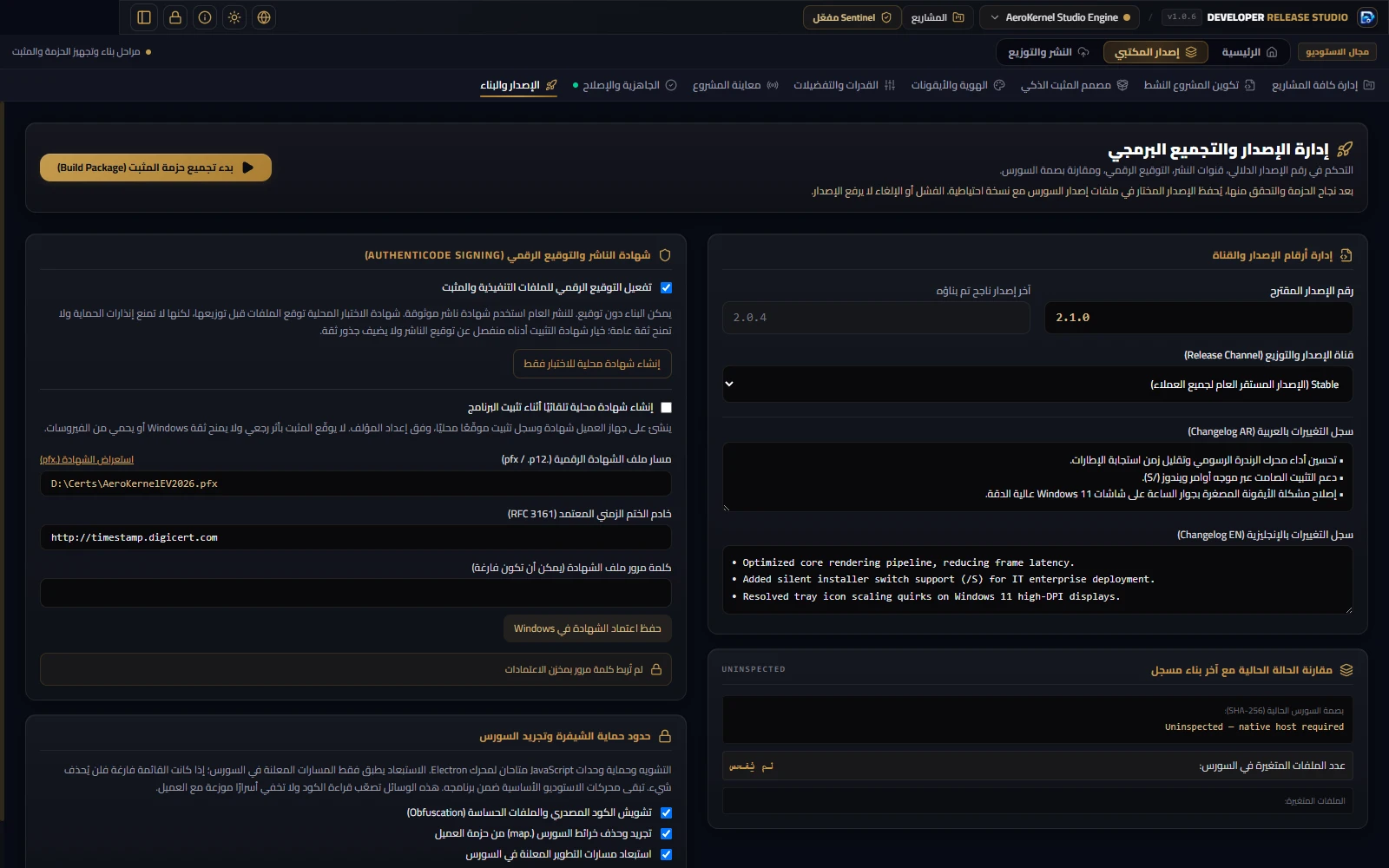Click layers icon of build comparison section
The width and height of the screenshot is (1389, 868).
[1346, 670]
